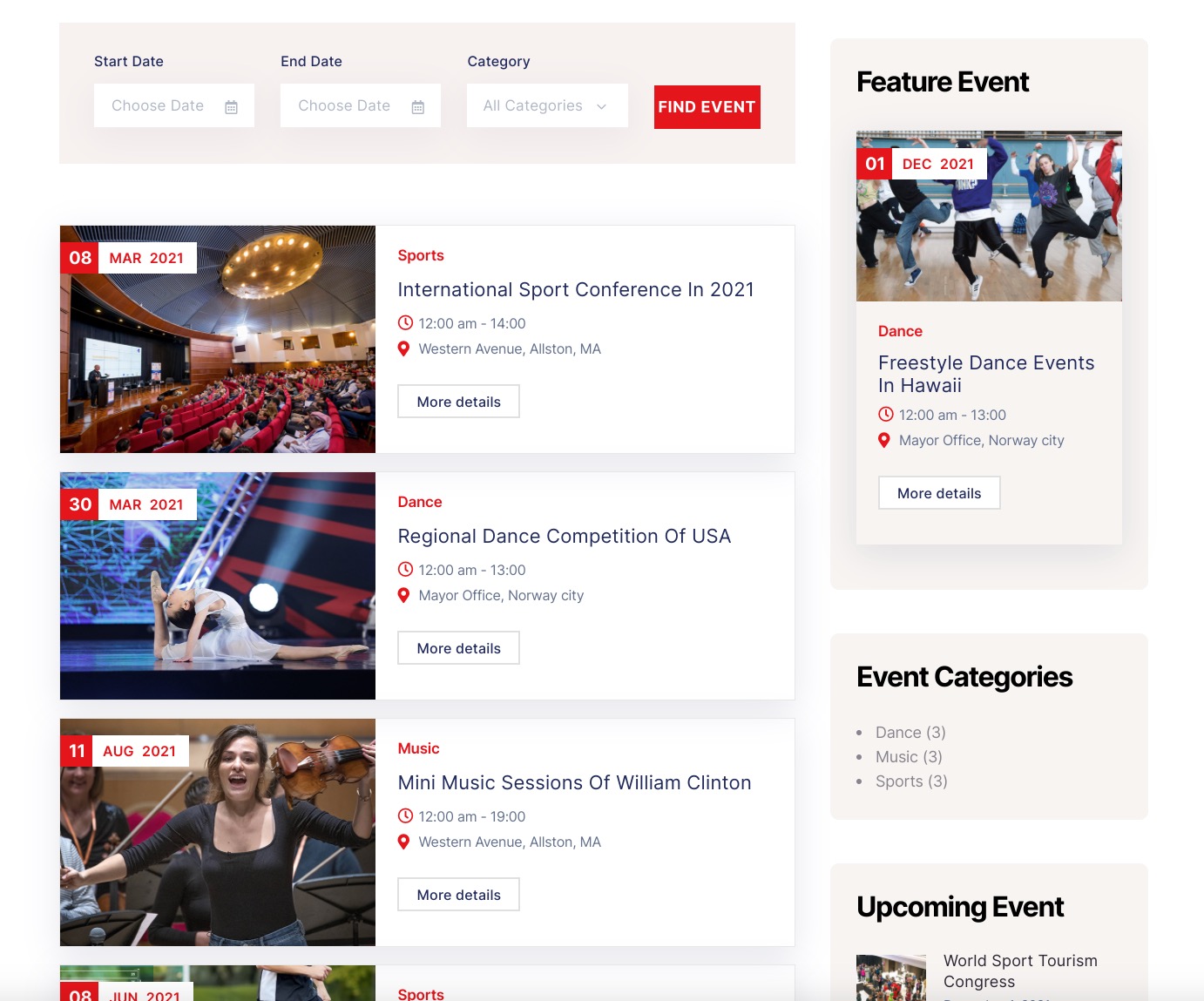Click location pin for Mini Music Sessions

point(403,842)
